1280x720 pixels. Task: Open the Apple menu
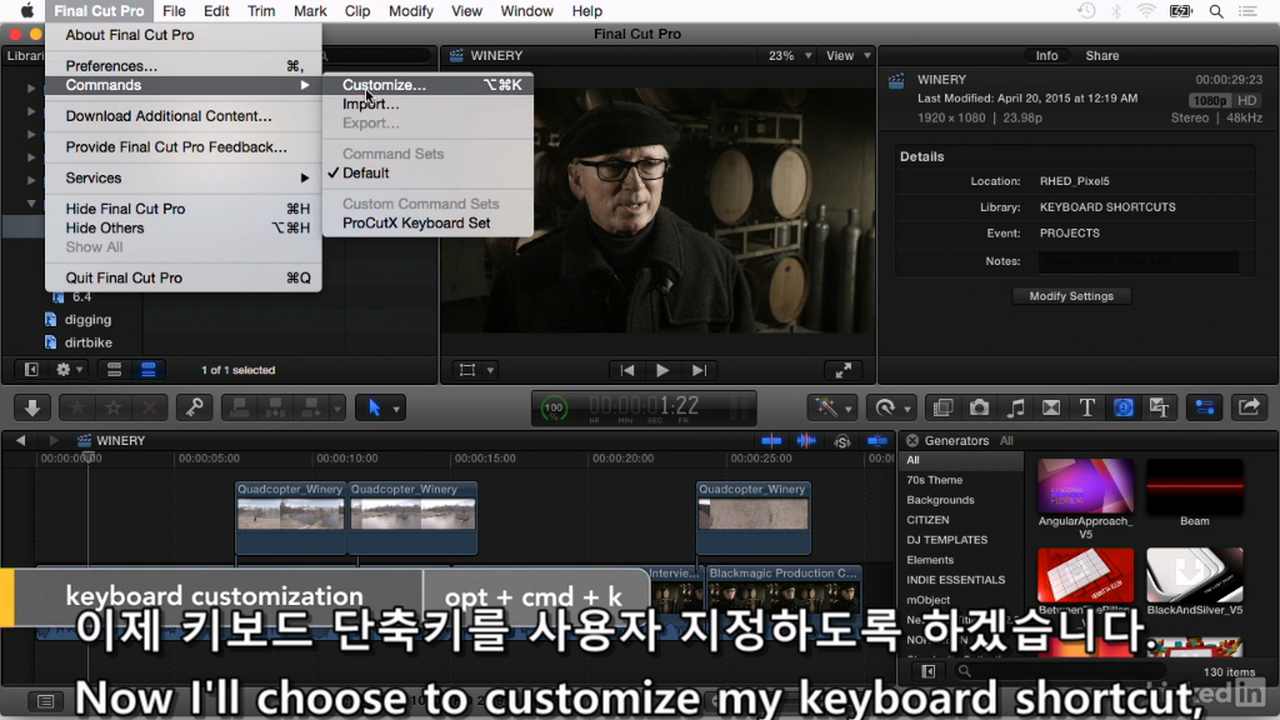(x=26, y=11)
